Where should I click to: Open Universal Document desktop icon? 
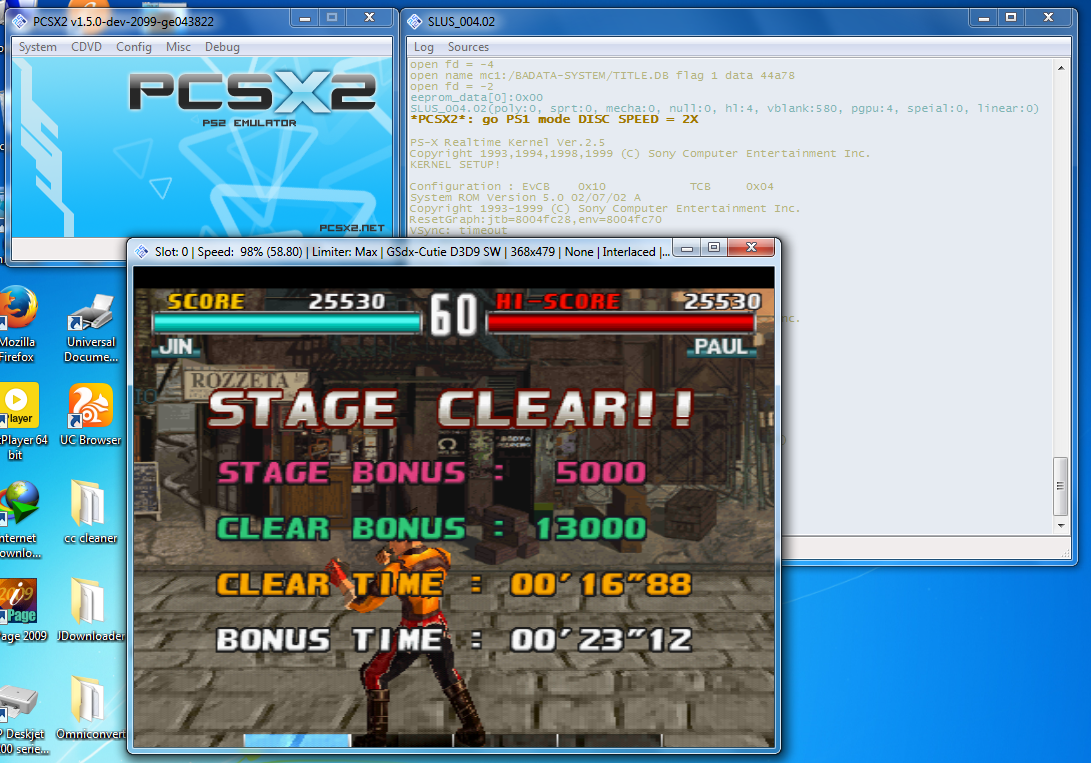click(x=90, y=327)
